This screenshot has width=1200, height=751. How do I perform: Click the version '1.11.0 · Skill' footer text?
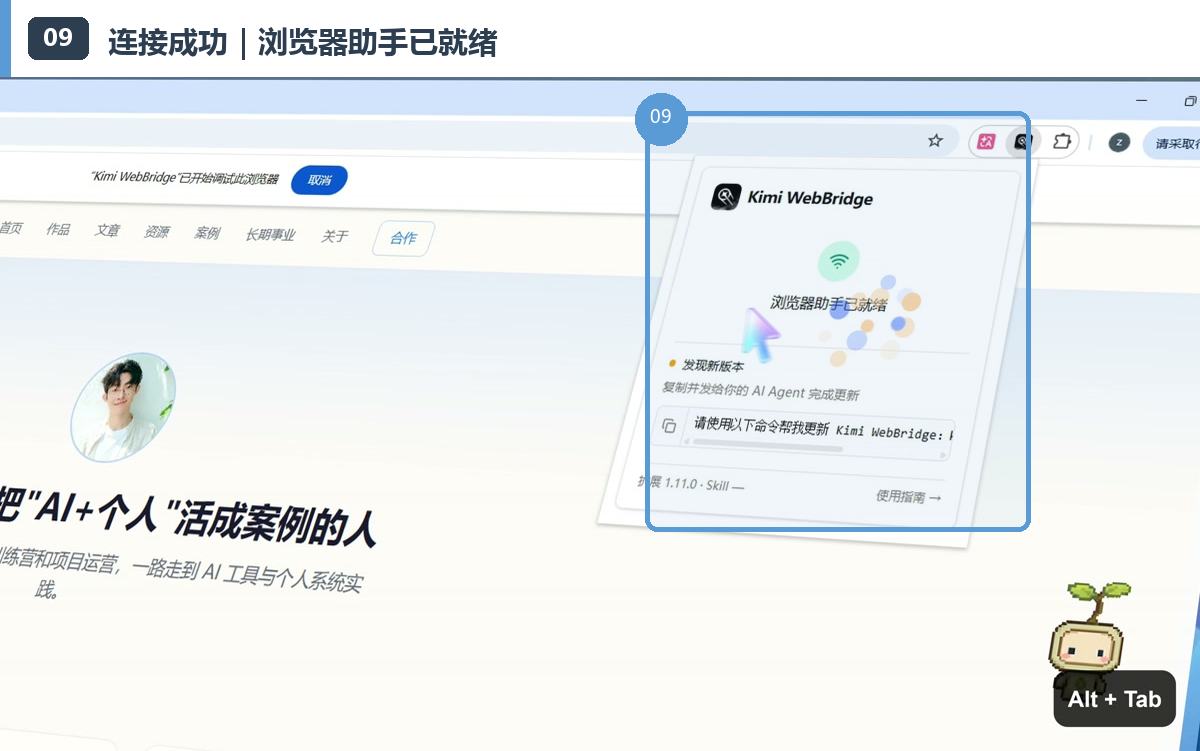[691, 483]
